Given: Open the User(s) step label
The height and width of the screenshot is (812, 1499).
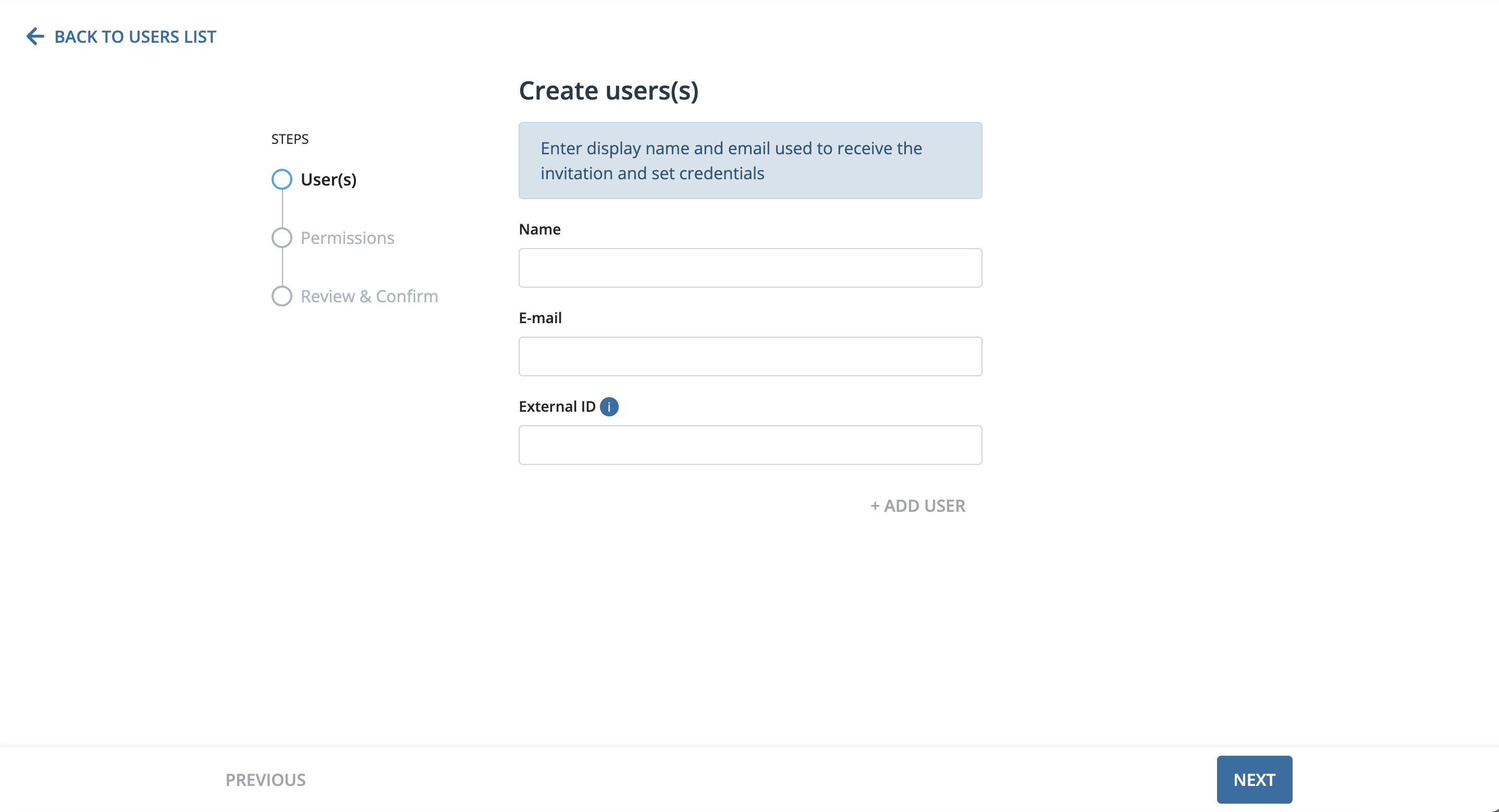Looking at the screenshot, I should (328, 179).
